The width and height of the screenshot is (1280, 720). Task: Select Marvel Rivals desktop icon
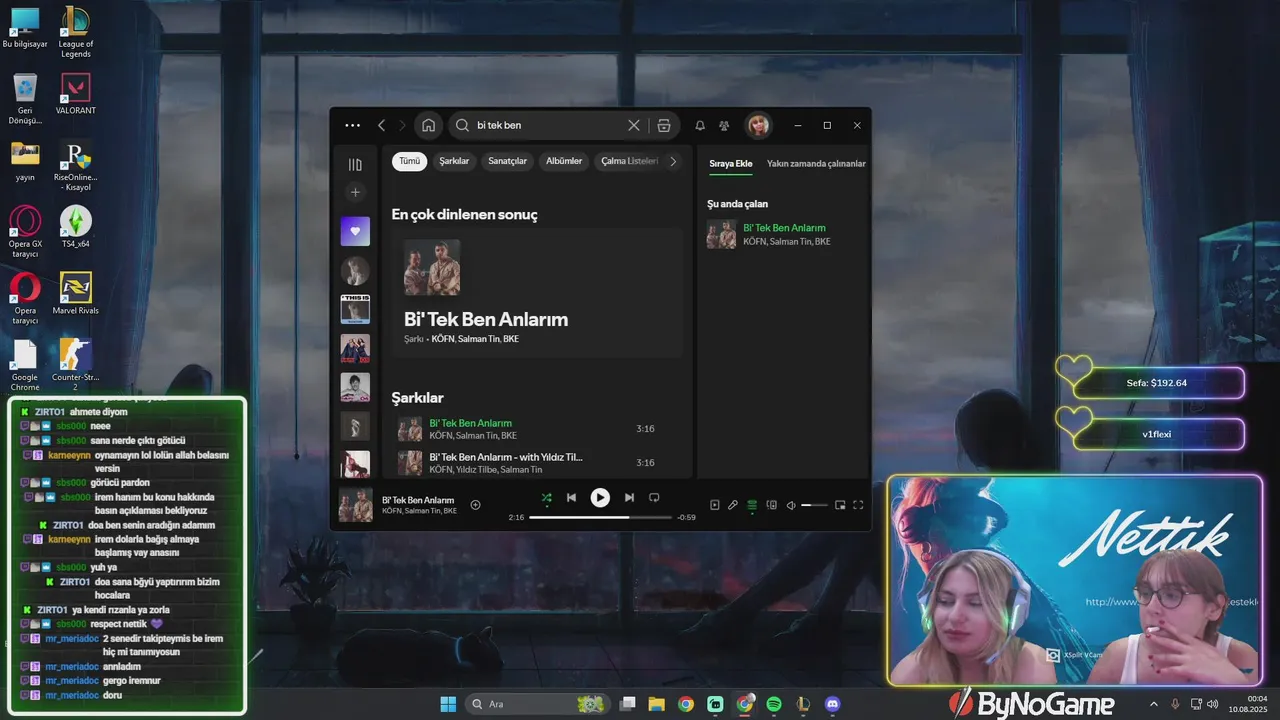[76, 293]
